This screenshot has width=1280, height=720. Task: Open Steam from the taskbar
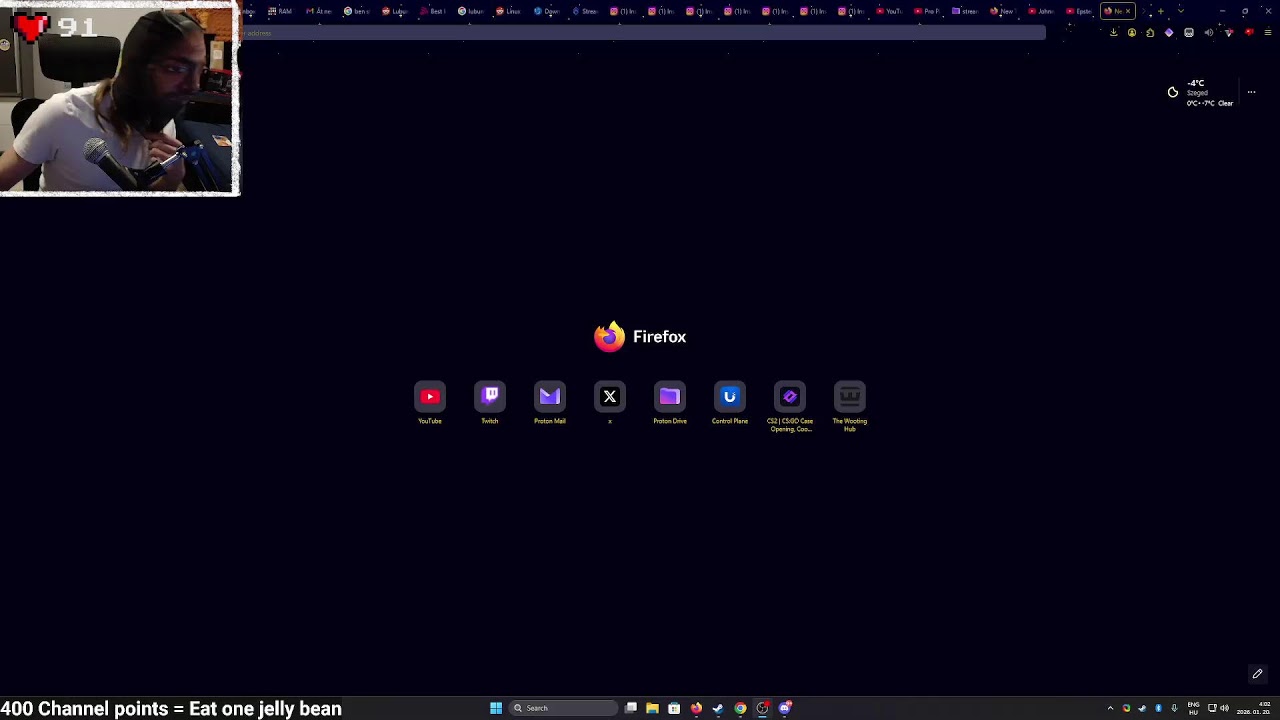click(718, 708)
